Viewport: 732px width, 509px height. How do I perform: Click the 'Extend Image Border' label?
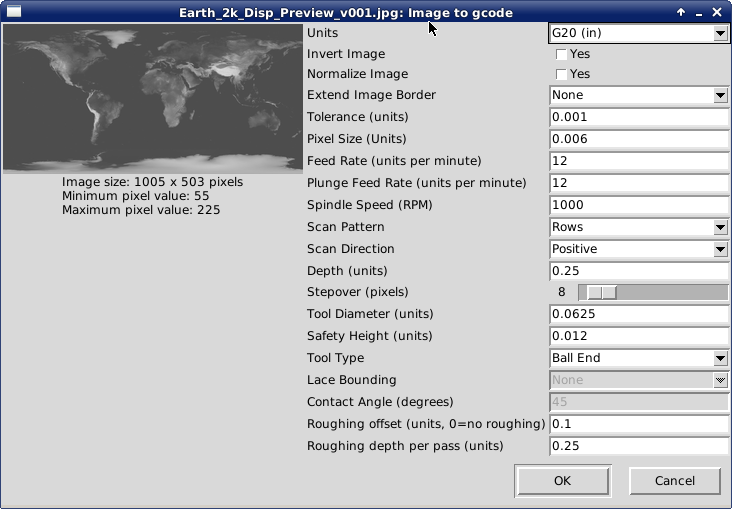[x=371, y=95]
